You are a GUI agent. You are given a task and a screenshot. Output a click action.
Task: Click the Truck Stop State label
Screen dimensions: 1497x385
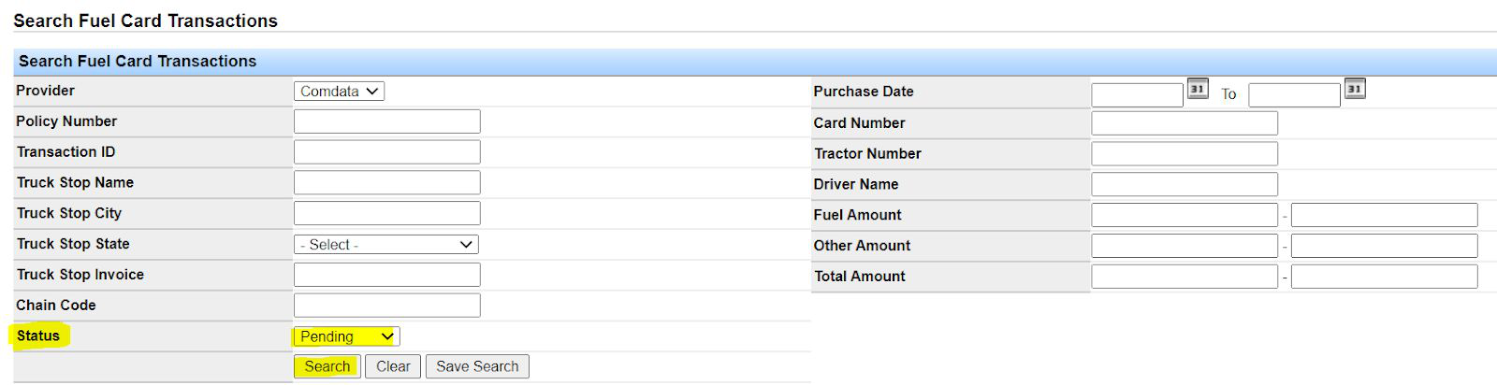click(x=73, y=244)
